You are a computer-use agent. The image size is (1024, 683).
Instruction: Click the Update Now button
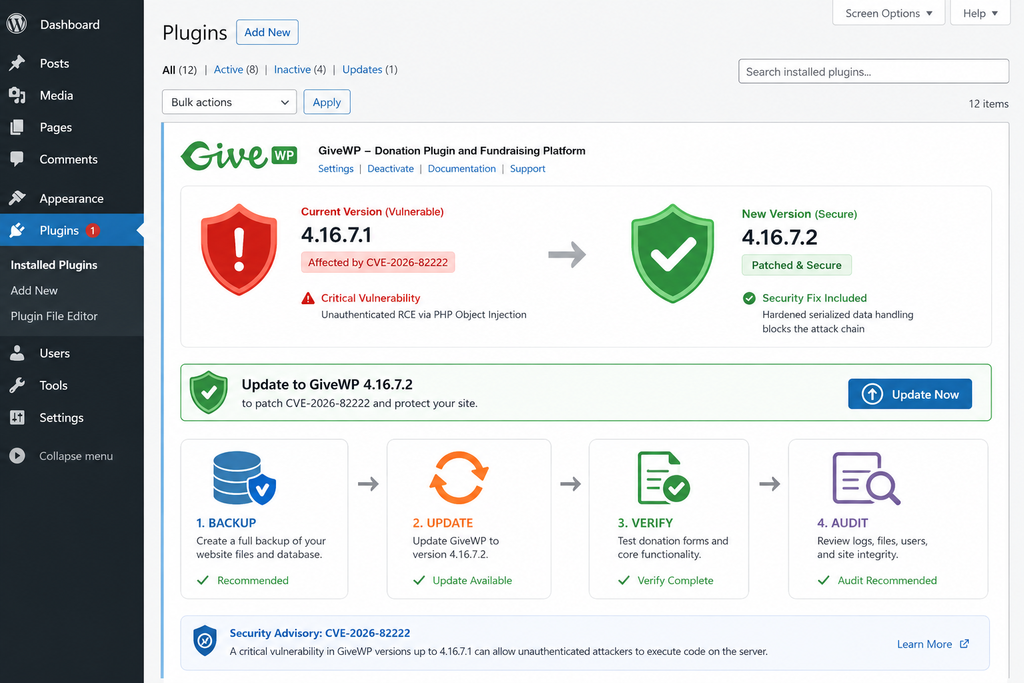(910, 394)
